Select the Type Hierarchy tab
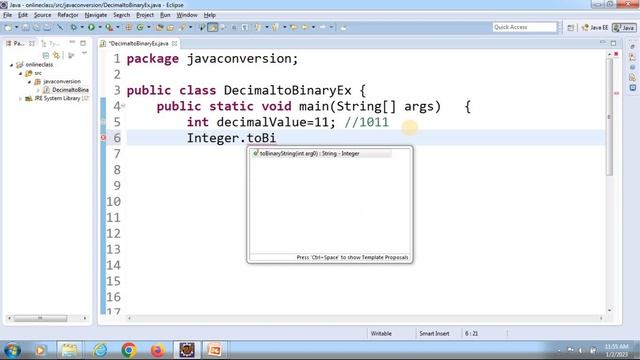Screen dimensions: 640x360 pos(51,43)
